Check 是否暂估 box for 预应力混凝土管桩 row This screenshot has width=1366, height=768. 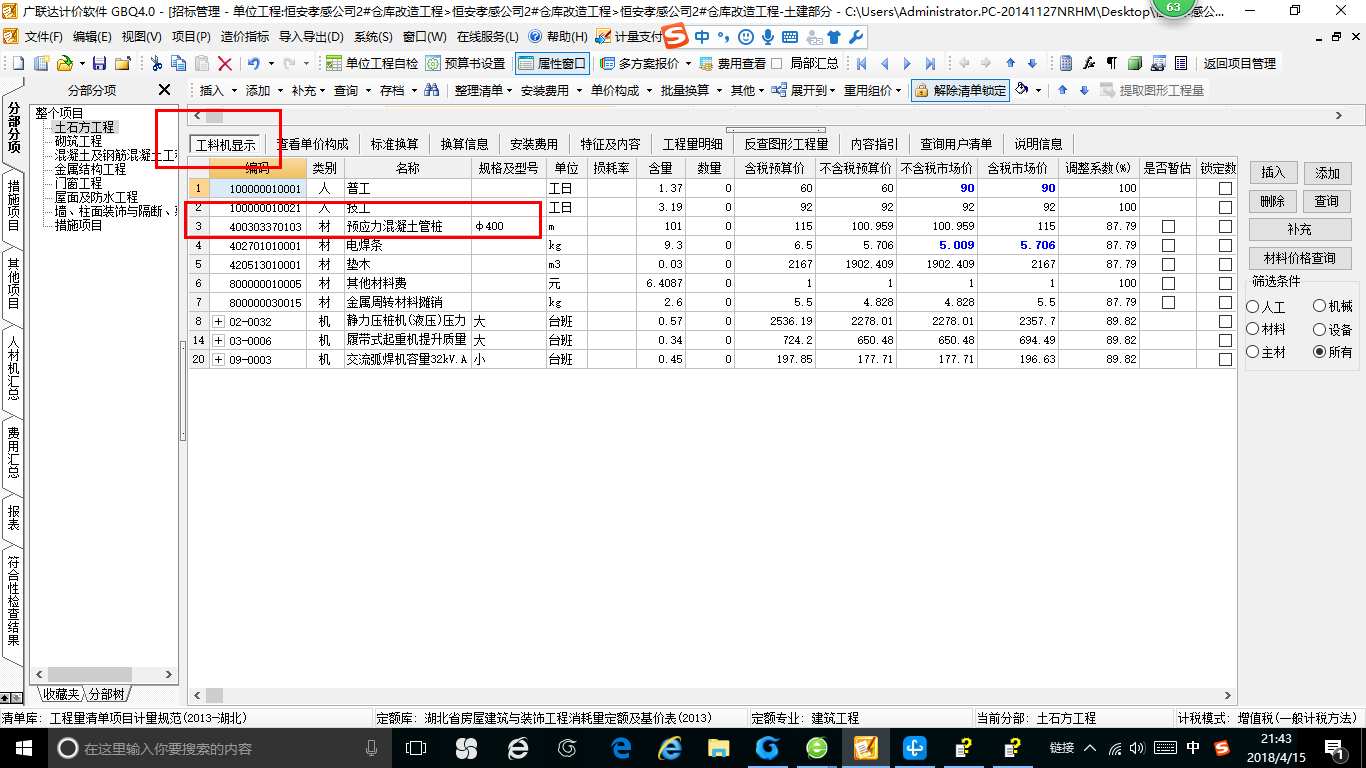[1168, 227]
